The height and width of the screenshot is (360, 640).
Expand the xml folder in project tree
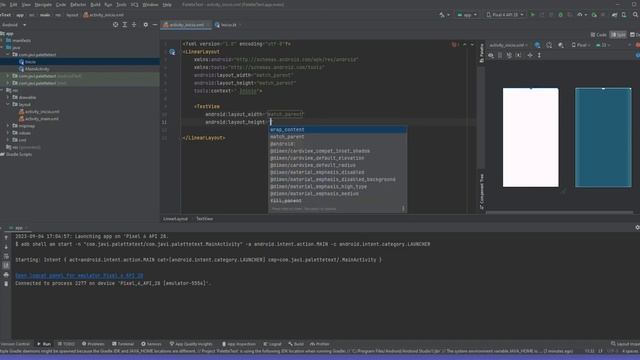click(x=8, y=140)
